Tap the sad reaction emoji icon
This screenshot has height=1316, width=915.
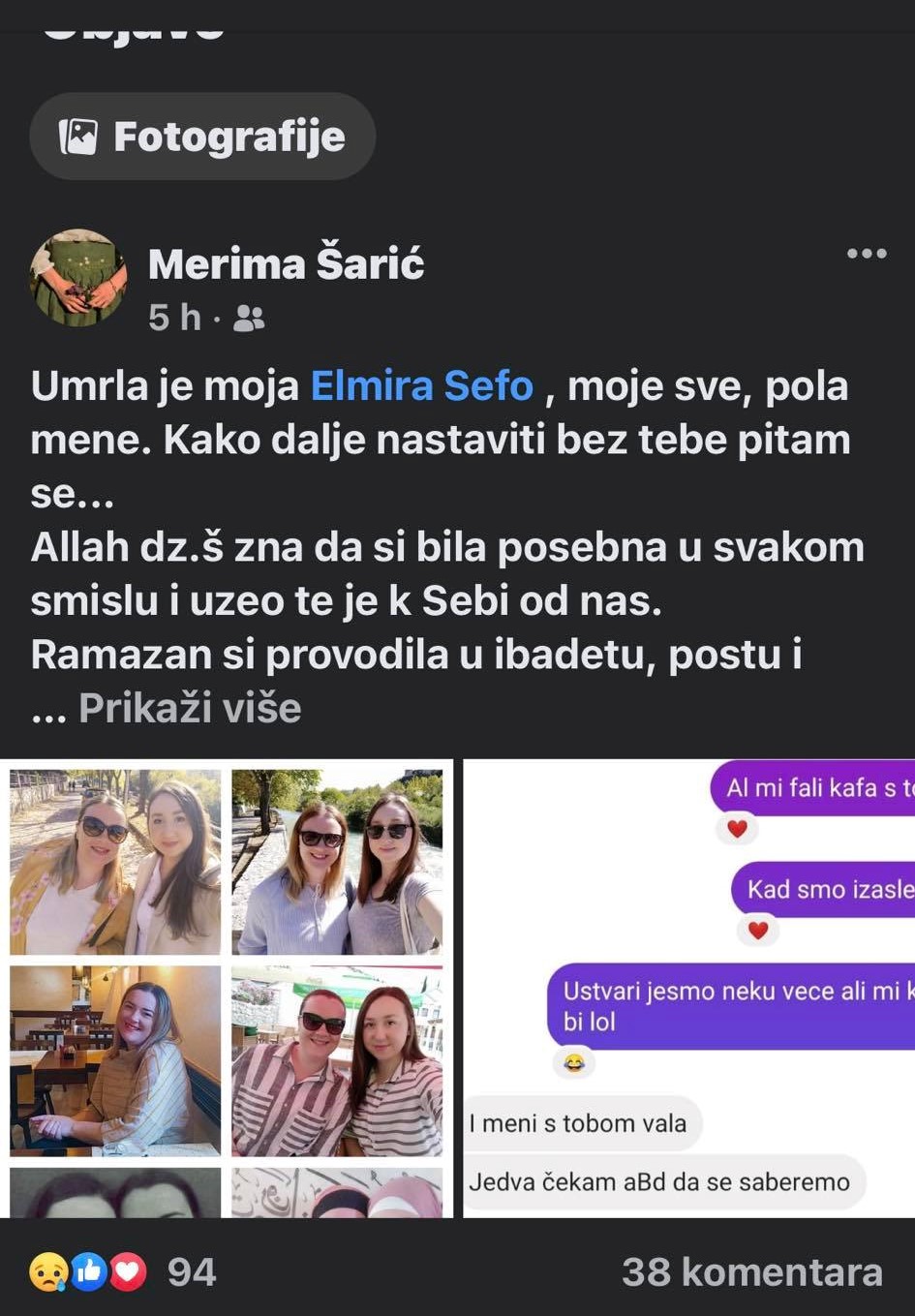[49, 1272]
